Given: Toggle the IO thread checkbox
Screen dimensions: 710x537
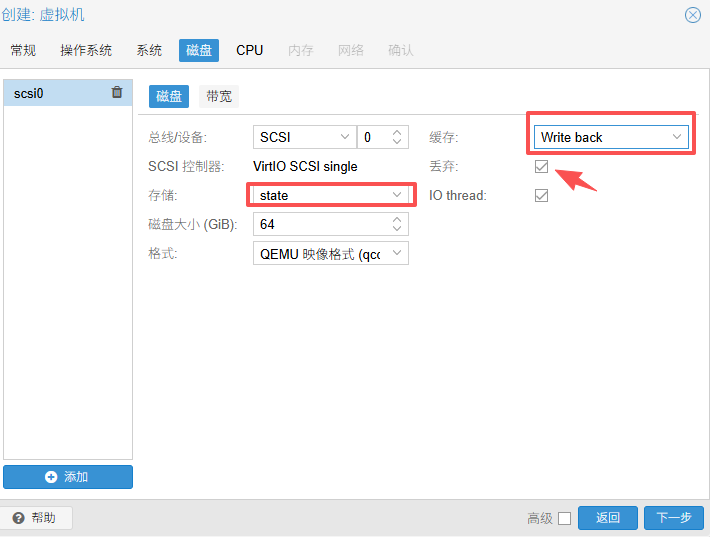Looking at the screenshot, I should (x=541, y=195).
